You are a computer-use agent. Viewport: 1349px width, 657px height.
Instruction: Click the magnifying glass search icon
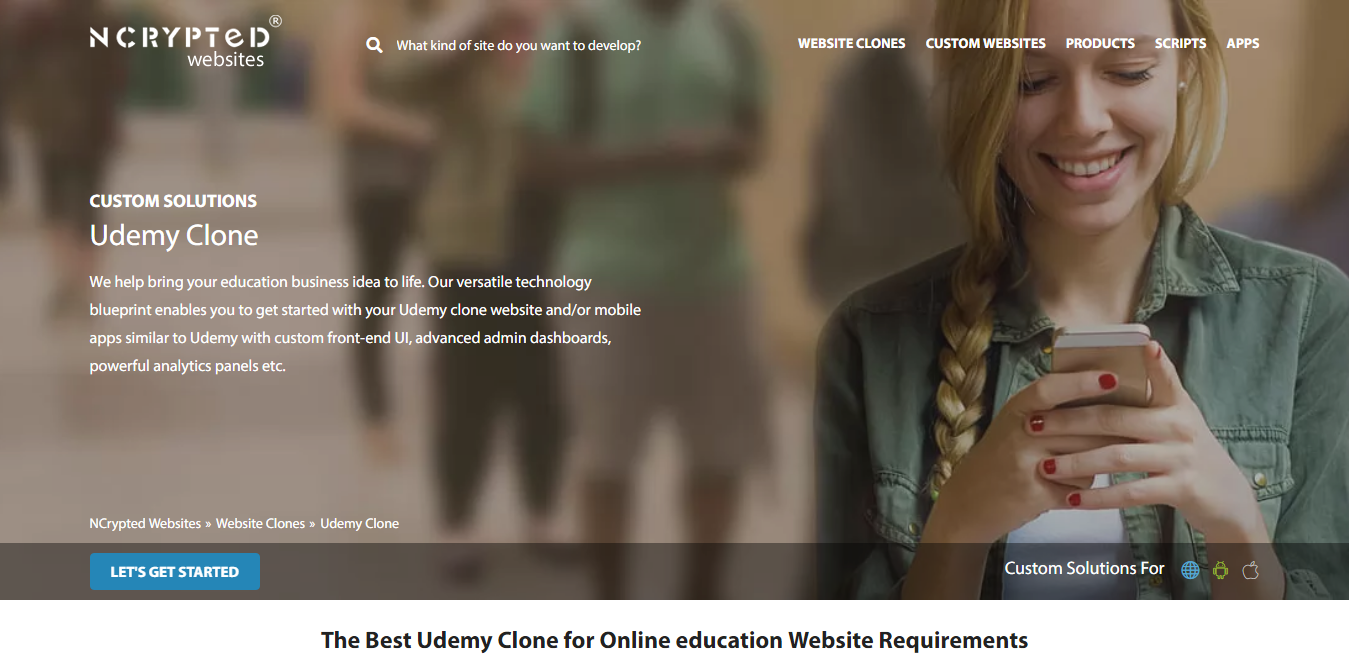coord(374,45)
